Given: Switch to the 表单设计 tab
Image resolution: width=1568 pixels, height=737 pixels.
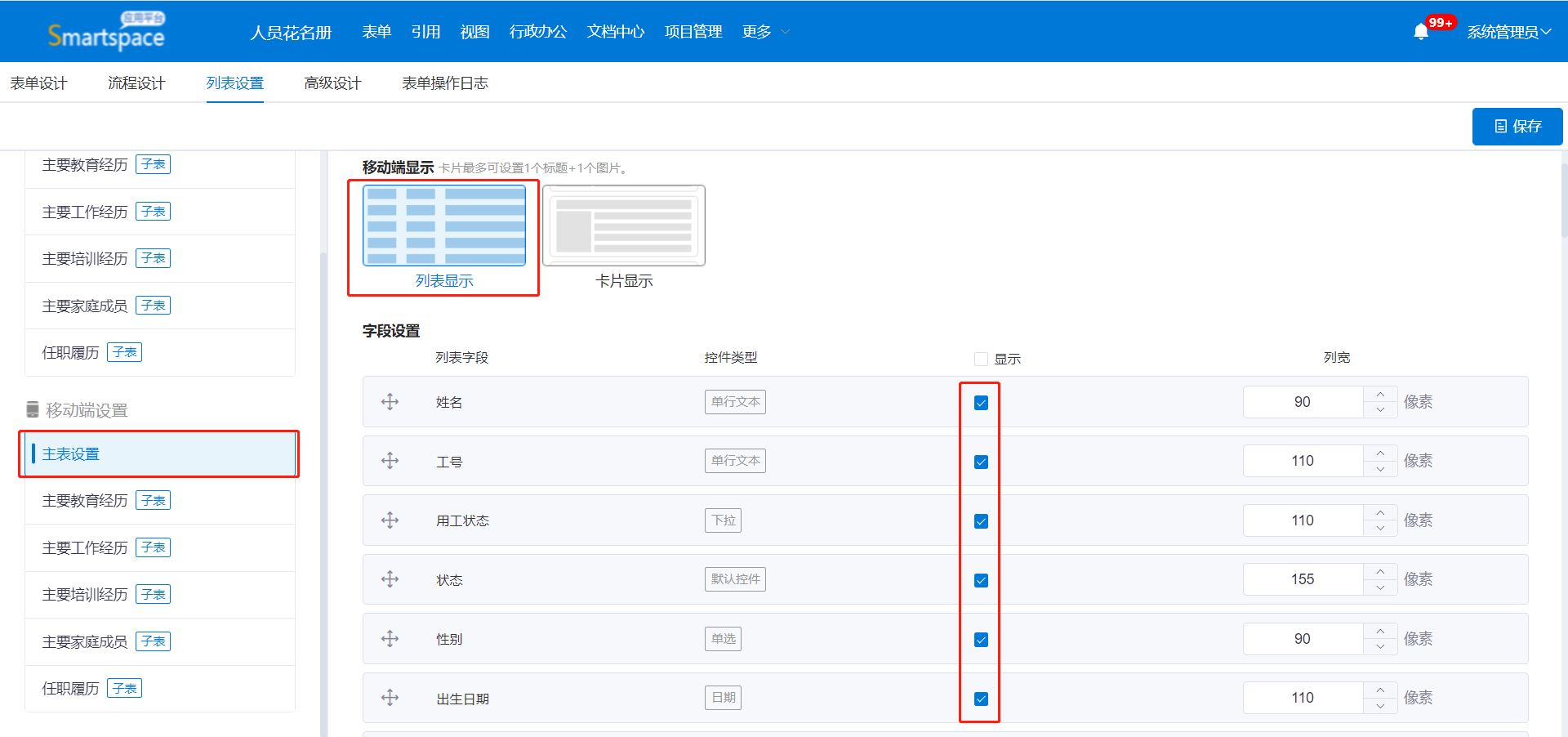Looking at the screenshot, I should click(38, 83).
